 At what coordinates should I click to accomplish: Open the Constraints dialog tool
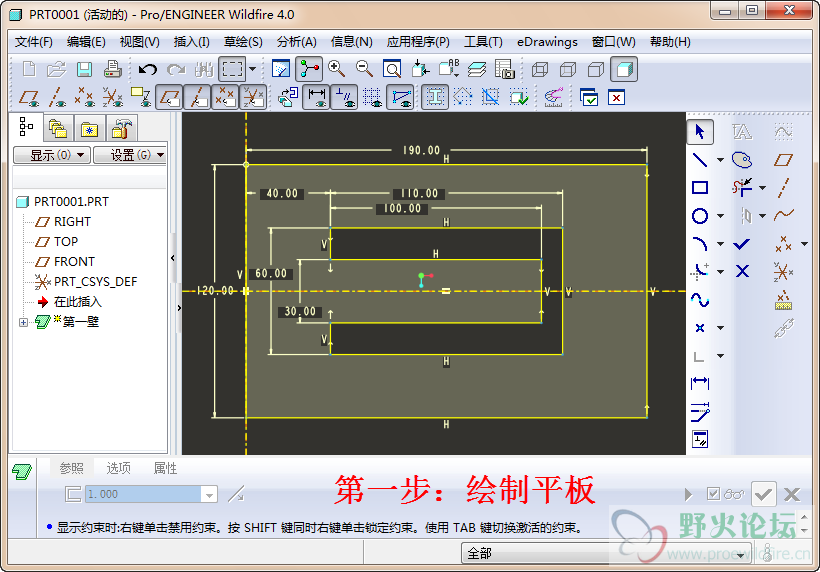coord(700,439)
